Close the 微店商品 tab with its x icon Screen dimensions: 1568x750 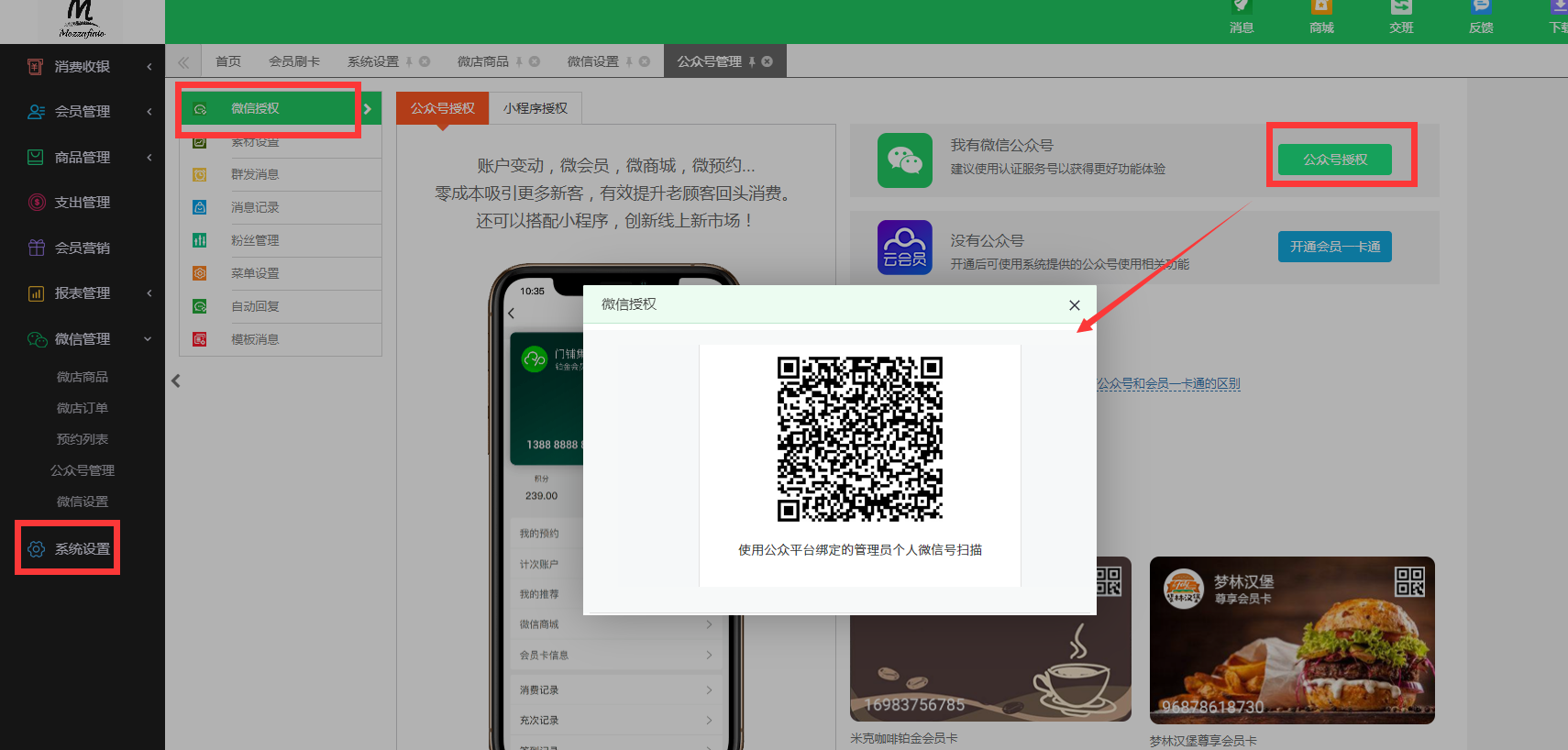pos(535,61)
